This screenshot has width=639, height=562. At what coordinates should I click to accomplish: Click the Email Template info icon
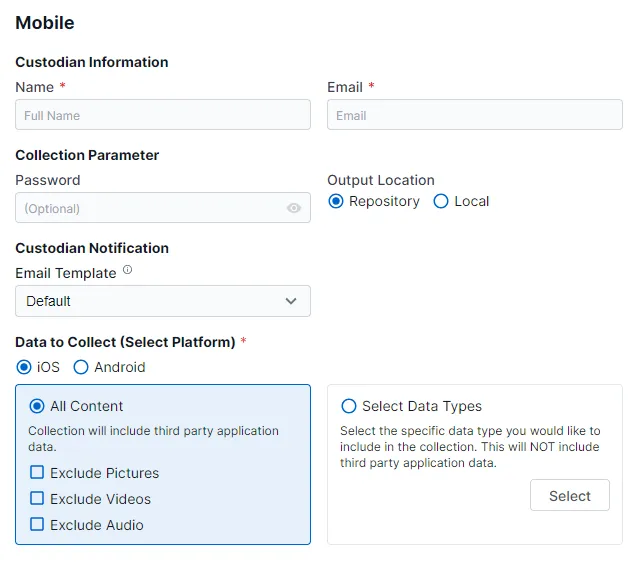tap(127, 271)
